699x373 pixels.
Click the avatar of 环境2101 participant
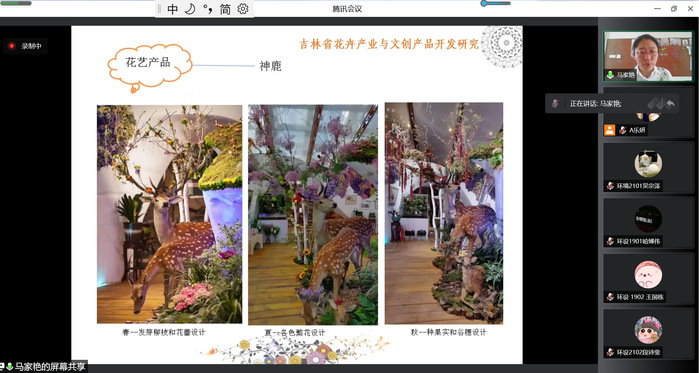tap(648, 164)
